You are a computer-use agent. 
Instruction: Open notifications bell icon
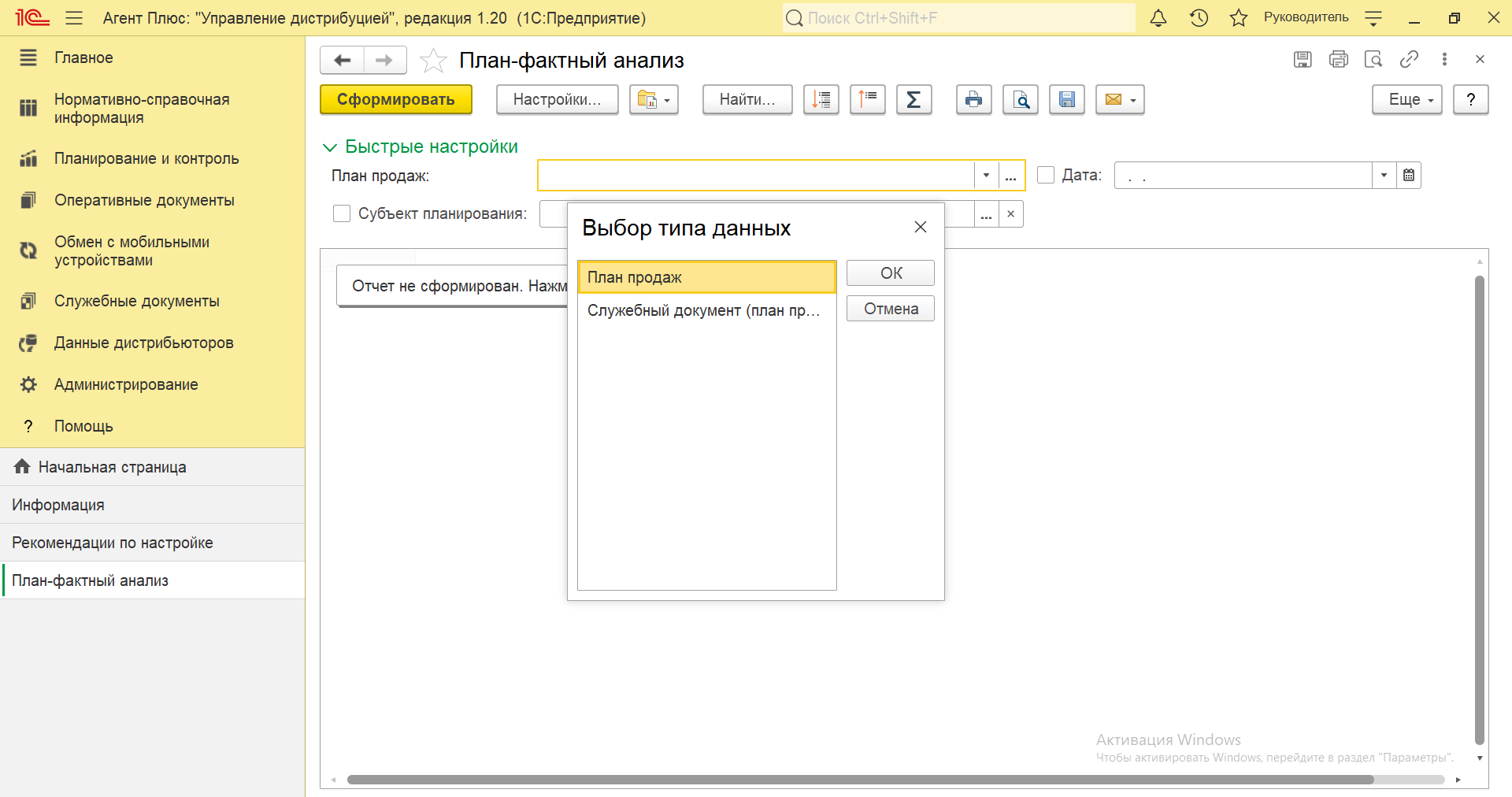1158,18
